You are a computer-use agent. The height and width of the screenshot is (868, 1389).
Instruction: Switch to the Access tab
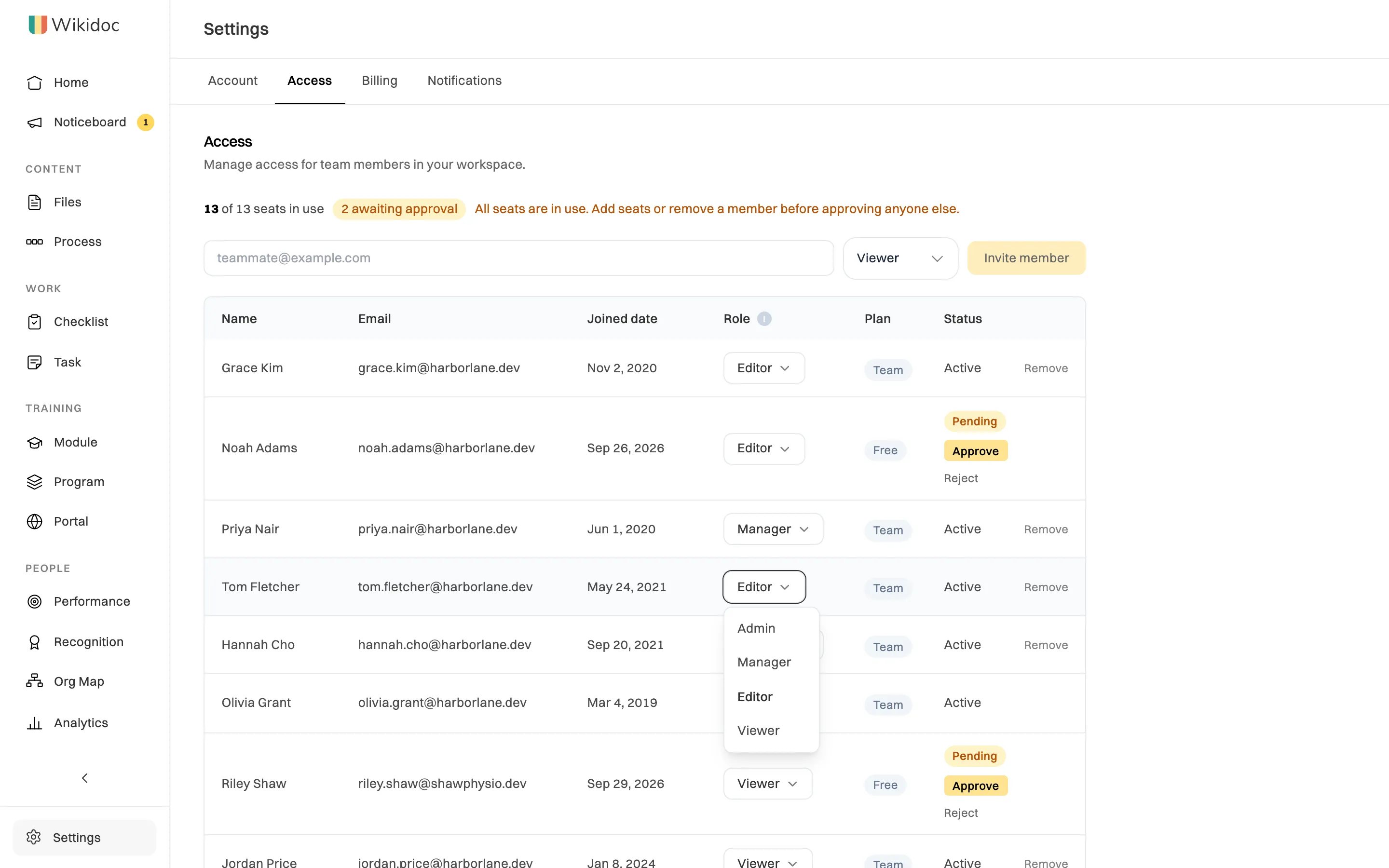coord(309,81)
